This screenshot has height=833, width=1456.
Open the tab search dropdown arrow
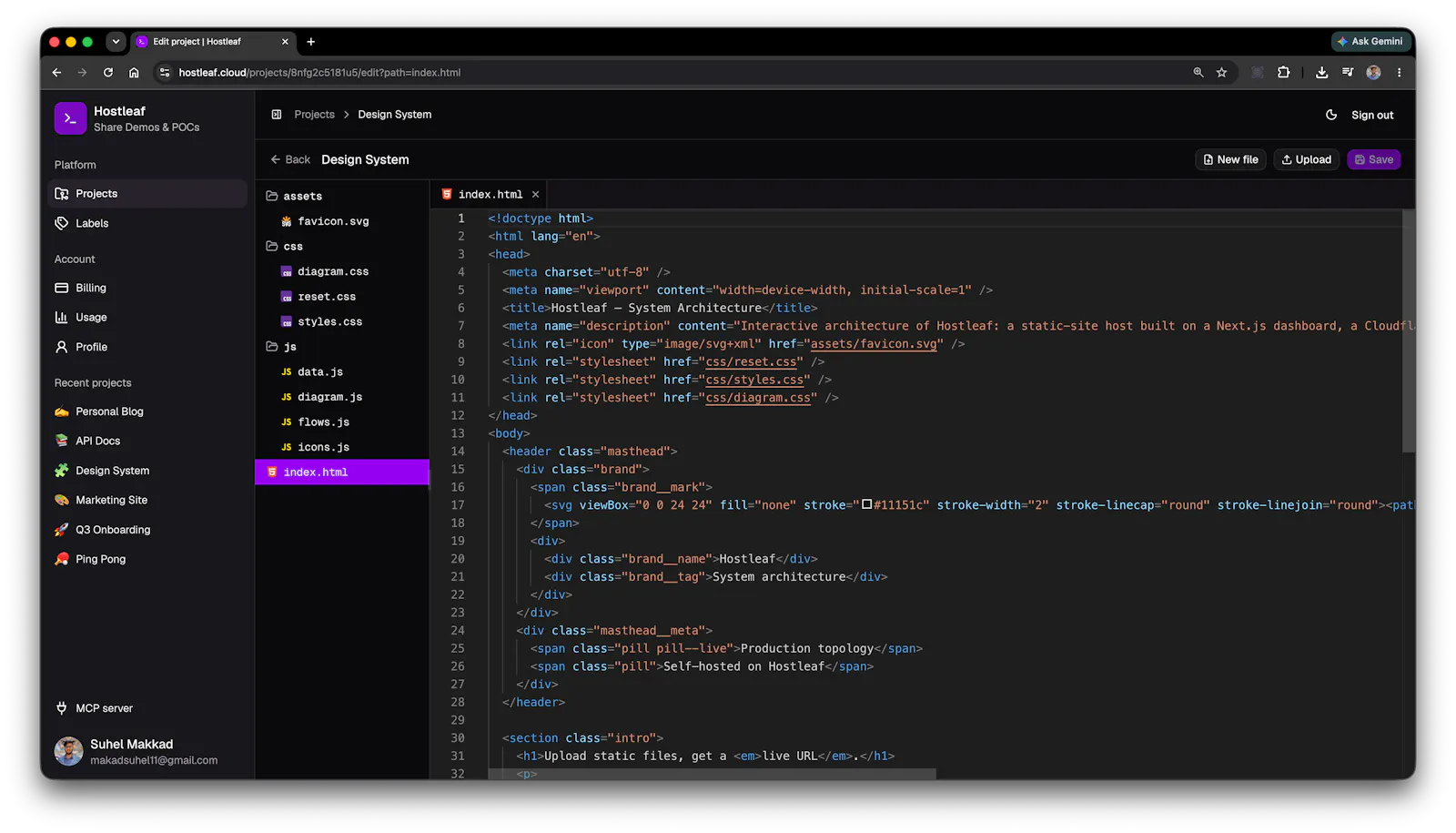point(116,42)
